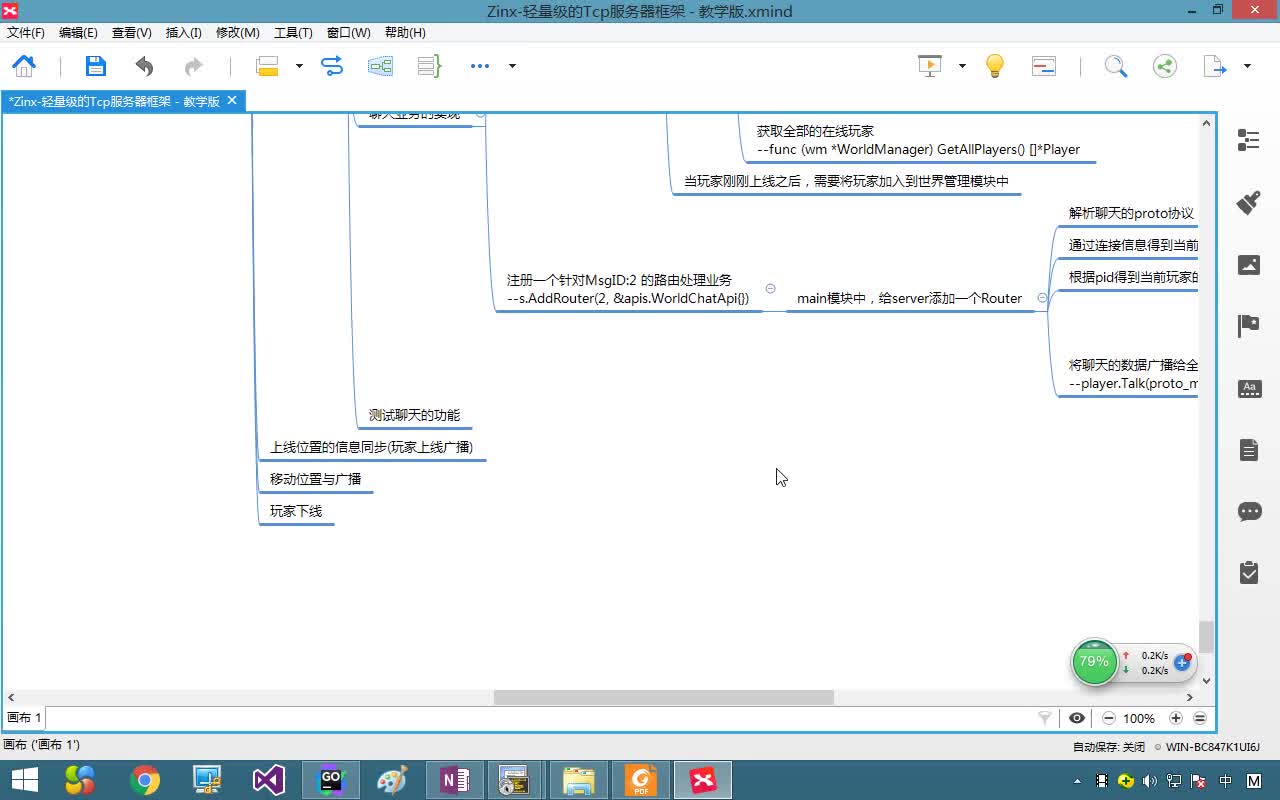Click the vertical scrollbar thumb
This screenshot has width=1280, height=800.
point(1206,636)
